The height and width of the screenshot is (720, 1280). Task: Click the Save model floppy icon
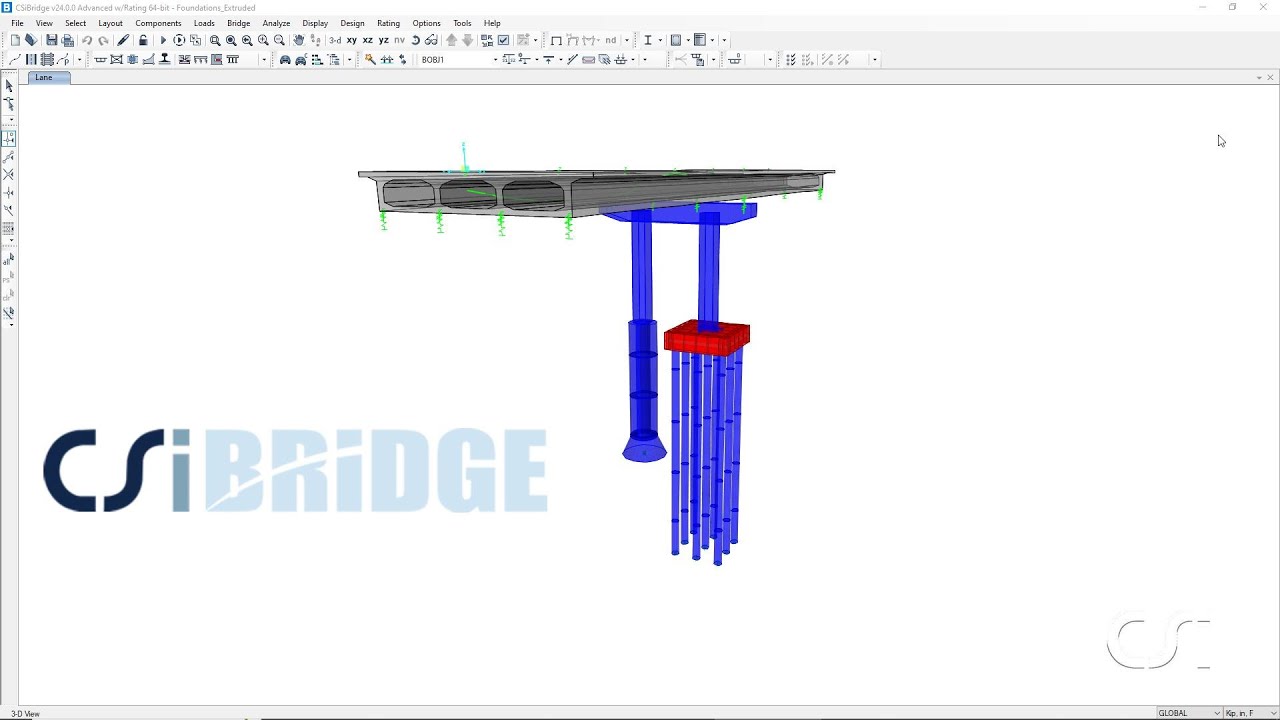tap(52, 40)
